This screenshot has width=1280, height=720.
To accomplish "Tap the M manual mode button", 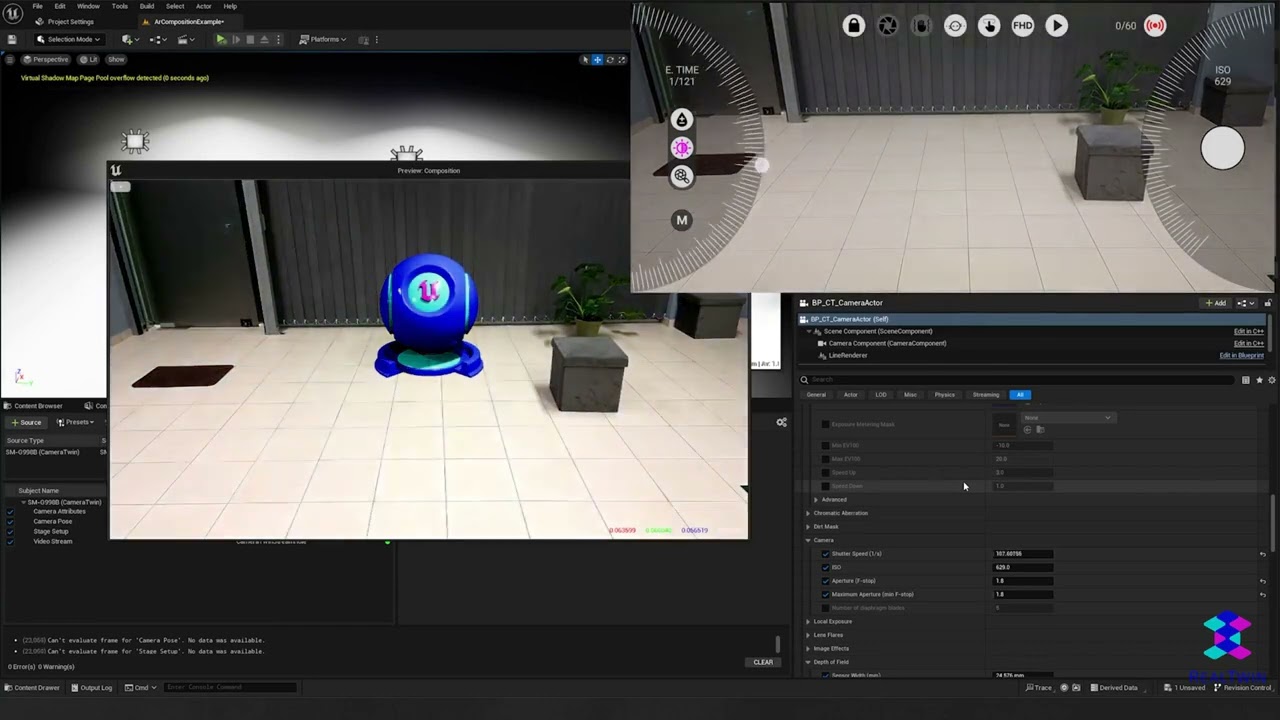I will coord(681,220).
